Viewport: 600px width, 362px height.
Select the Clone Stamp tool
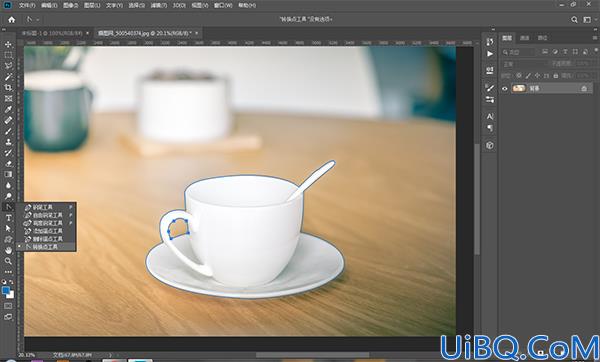coord(8,142)
